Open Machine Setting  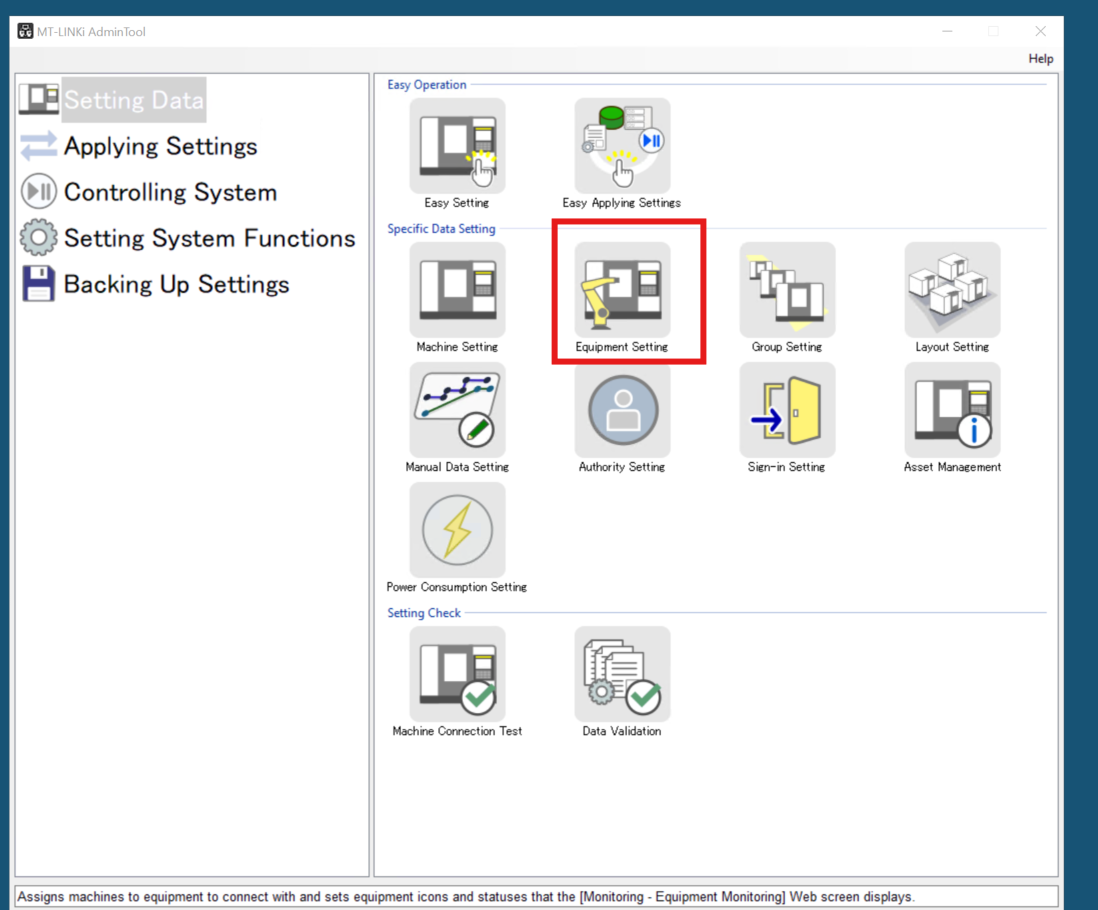click(457, 290)
